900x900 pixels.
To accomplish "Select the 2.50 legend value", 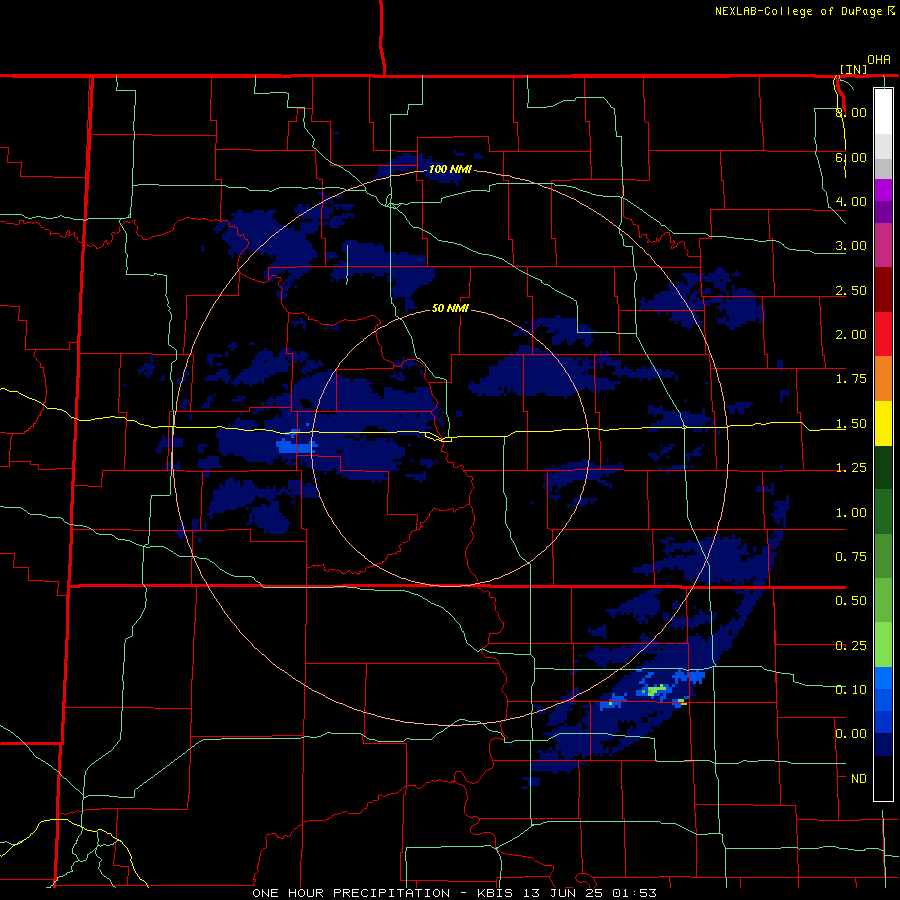I will tap(851, 290).
